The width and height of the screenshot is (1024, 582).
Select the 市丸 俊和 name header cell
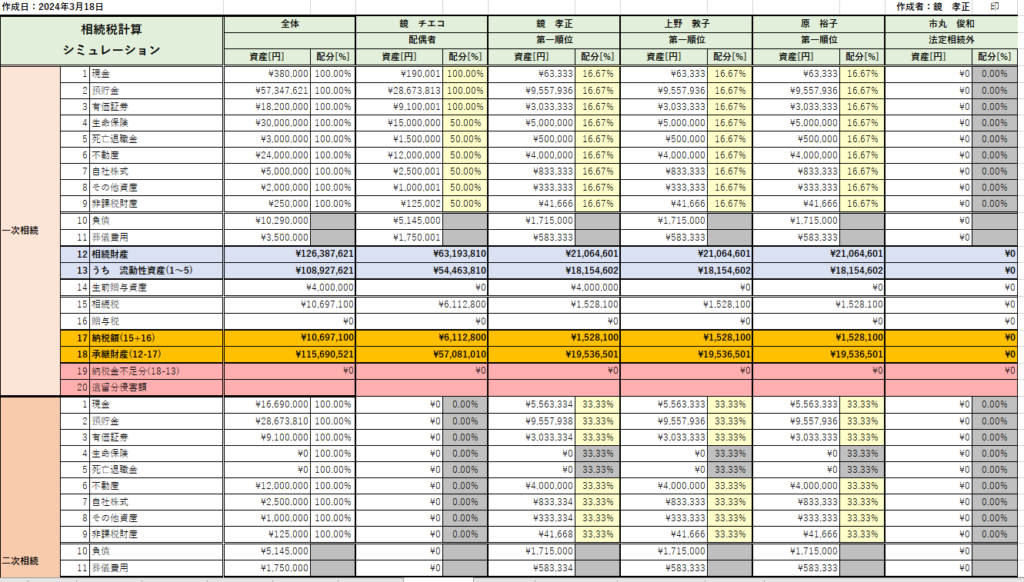(949, 23)
